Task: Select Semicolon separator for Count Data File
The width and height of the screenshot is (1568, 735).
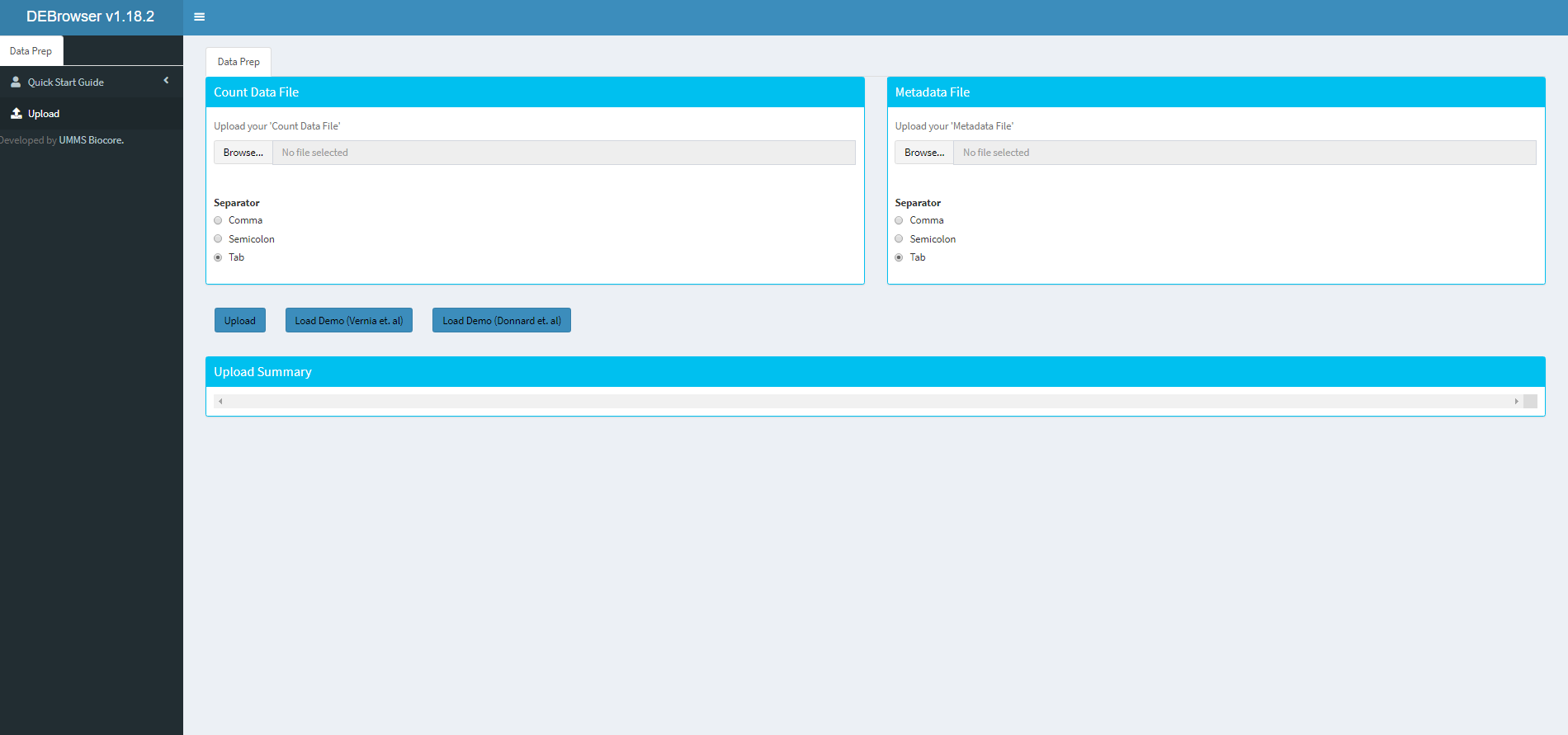Action: pyautogui.click(x=218, y=239)
